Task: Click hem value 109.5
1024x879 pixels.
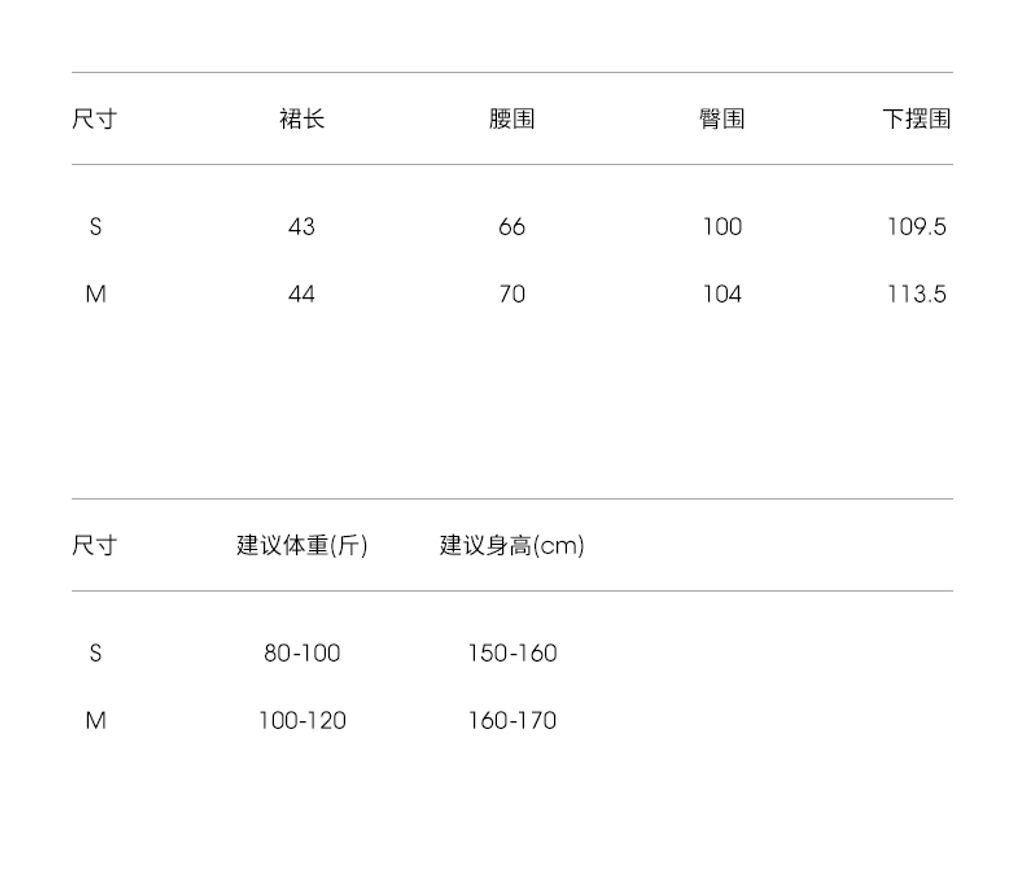Action: tap(916, 227)
